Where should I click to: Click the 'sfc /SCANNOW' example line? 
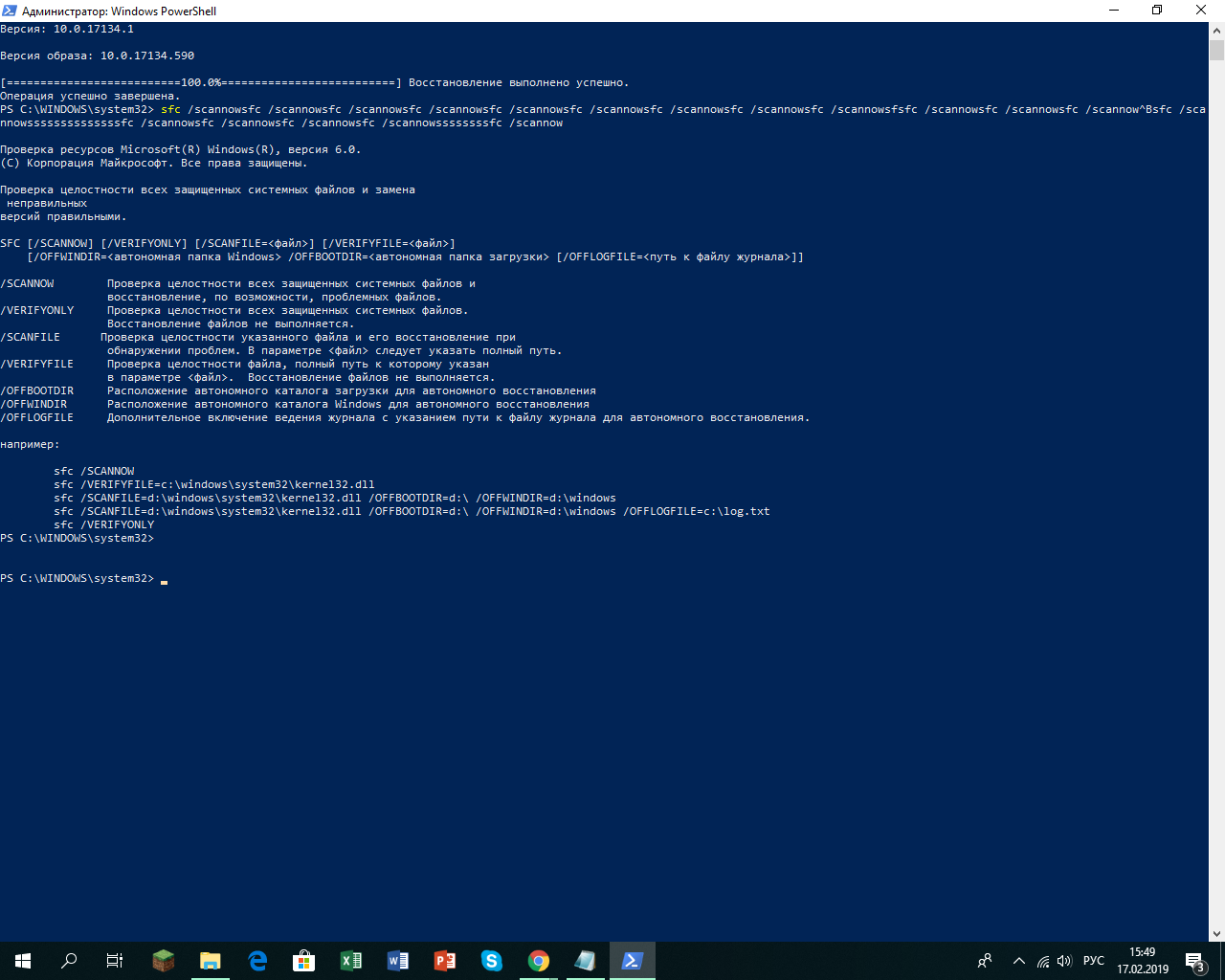point(94,471)
